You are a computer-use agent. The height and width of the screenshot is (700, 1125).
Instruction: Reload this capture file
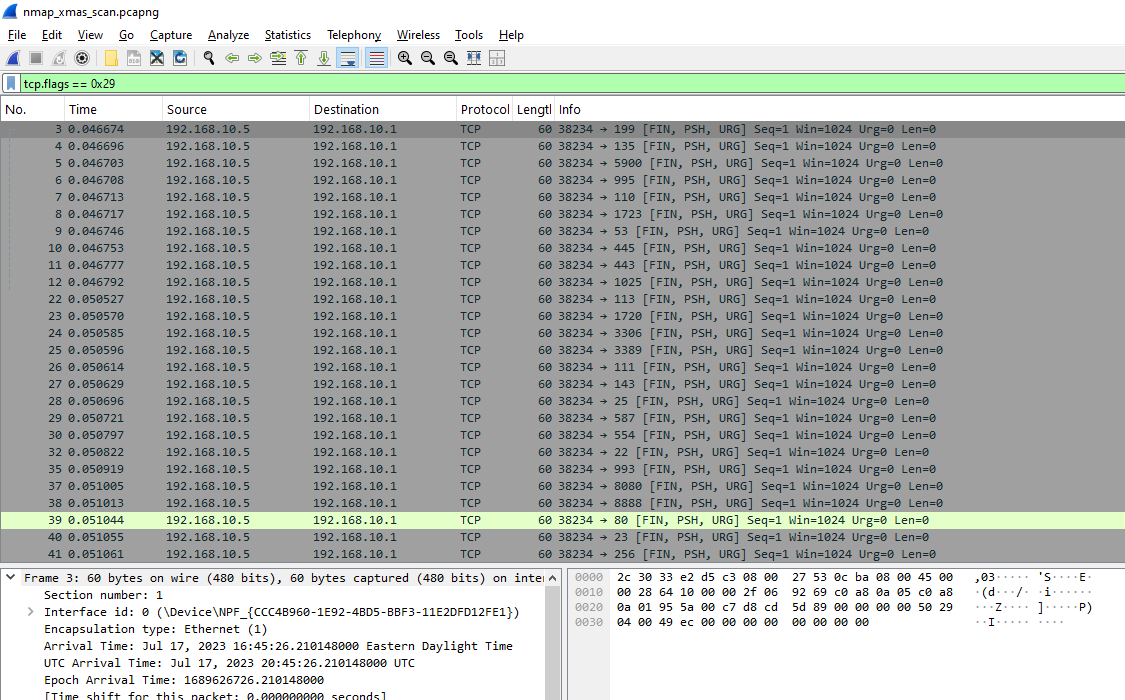(181, 57)
